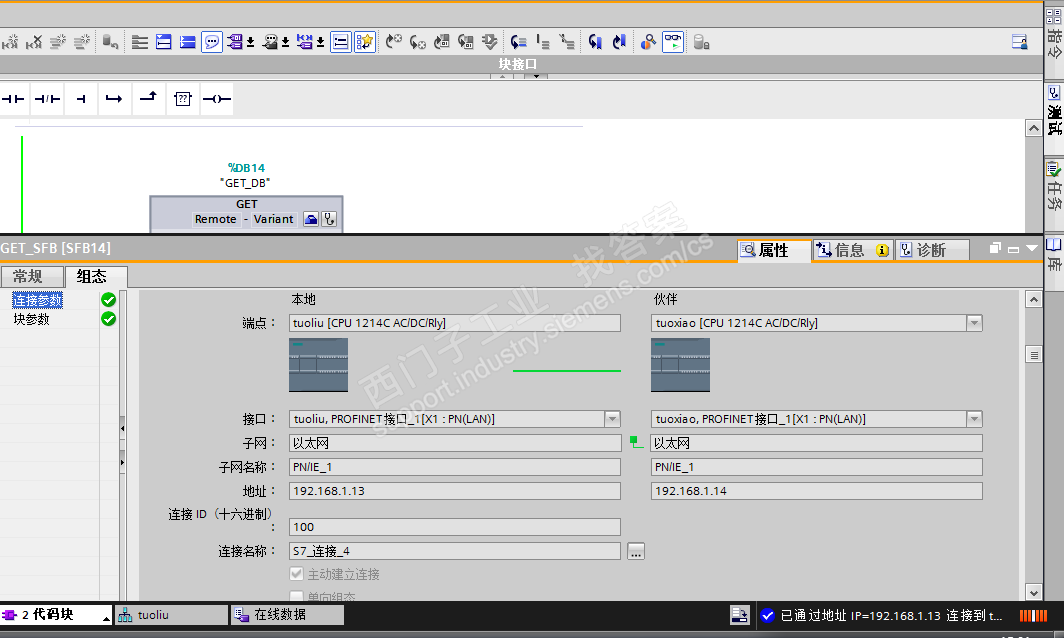
Task: Click the connection name field S7_连接_4
Action: [x=455, y=551]
